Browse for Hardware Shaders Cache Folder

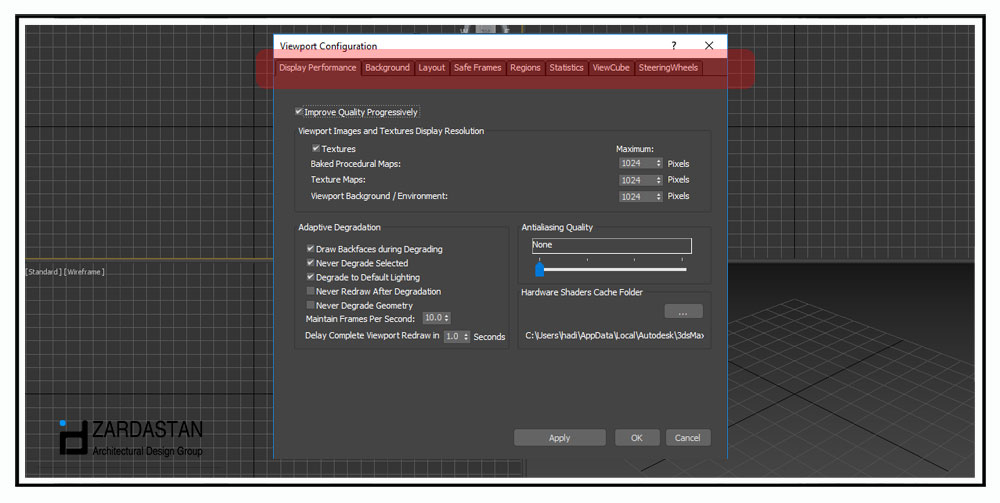tap(683, 311)
